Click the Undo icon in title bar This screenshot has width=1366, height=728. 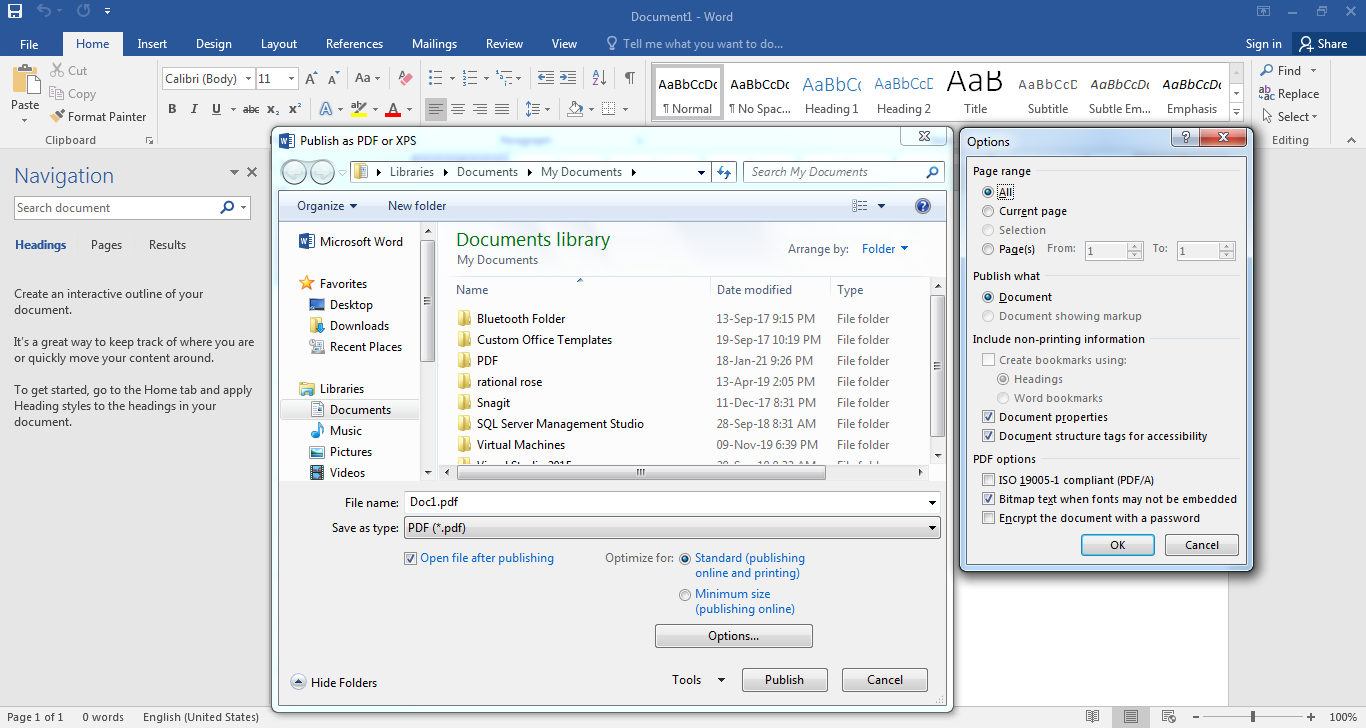(x=43, y=13)
